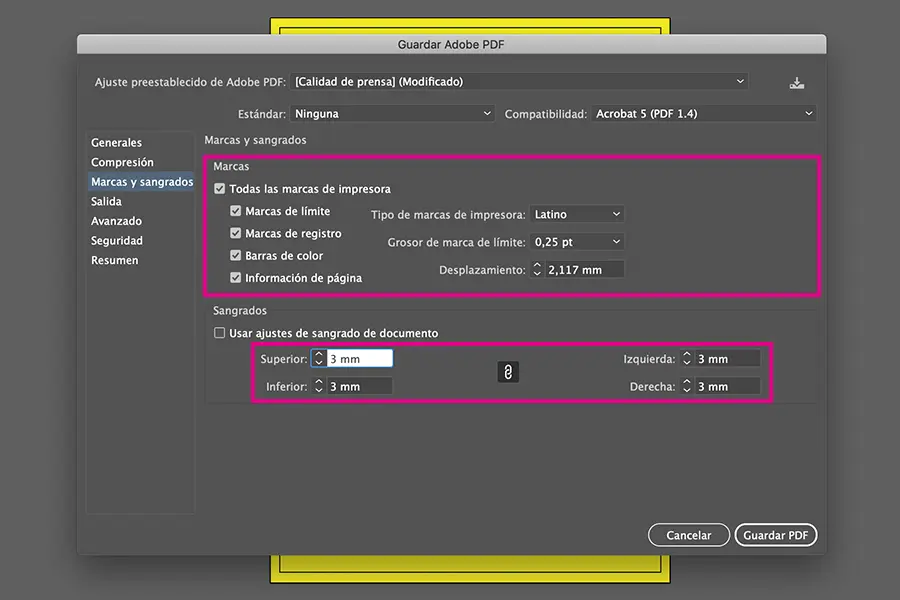Screen dimensions: 900x600
Task: Click the Guardar PDF button
Action: [776, 535]
